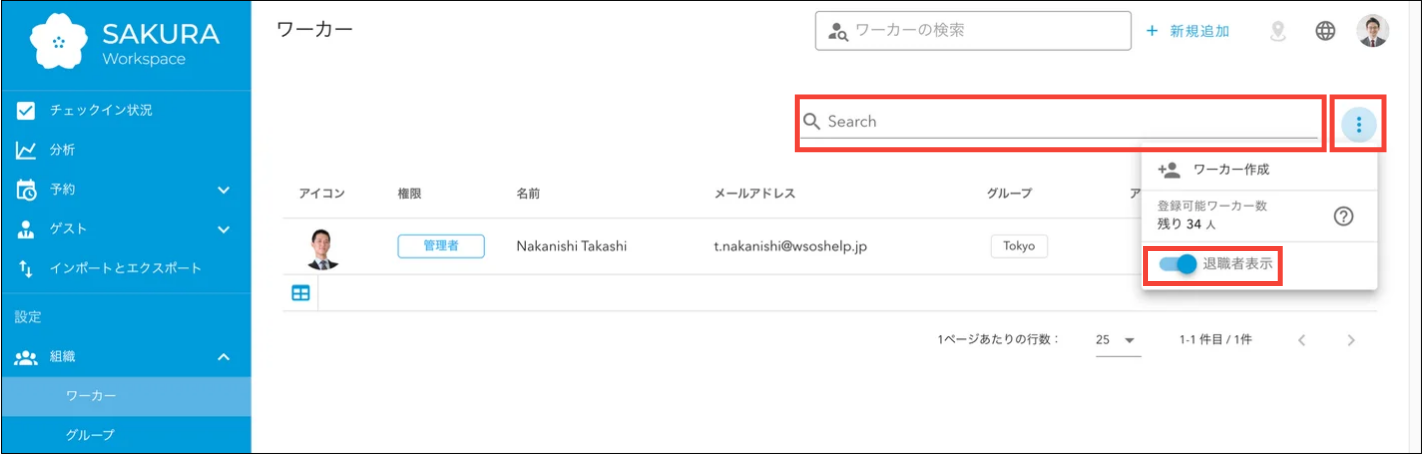The image size is (1422, 454).
Task: Sort by the 名前 column header
Action: click(529, 193)
